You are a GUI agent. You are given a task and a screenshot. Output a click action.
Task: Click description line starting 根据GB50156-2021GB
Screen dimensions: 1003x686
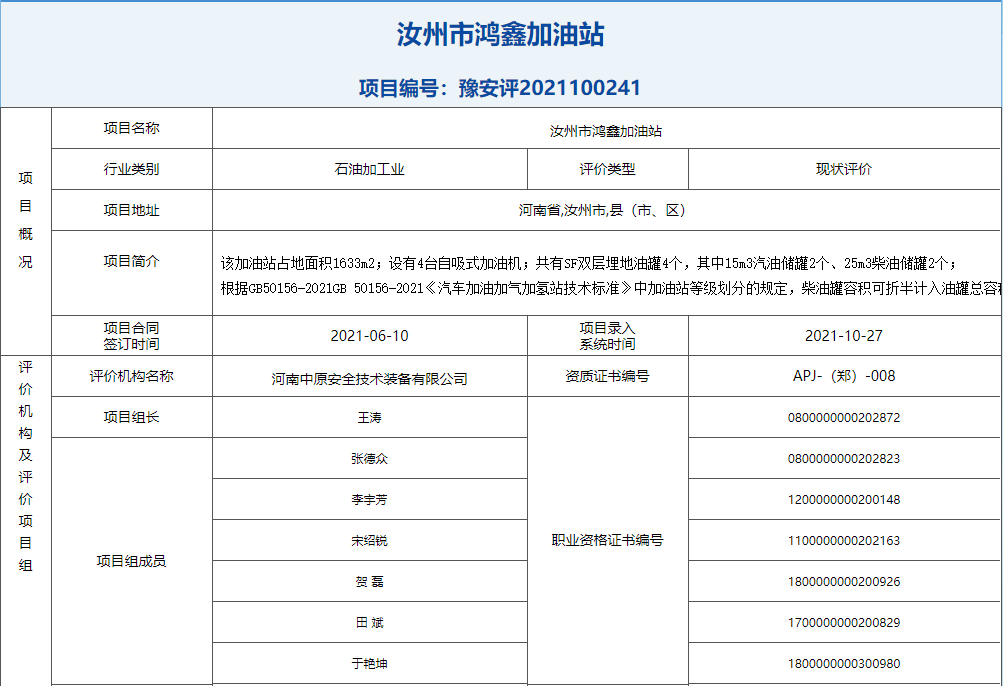(612, 289)
